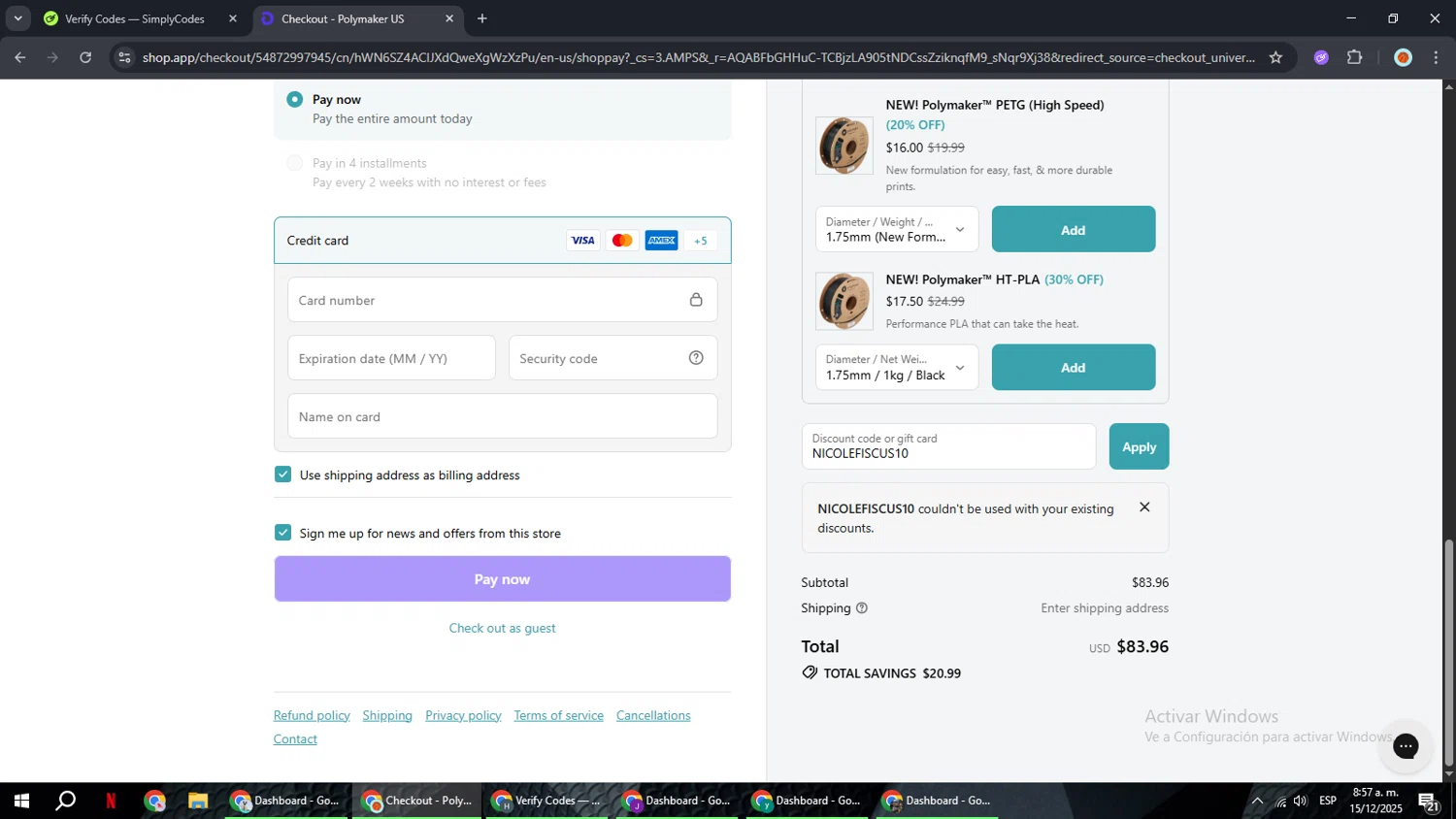Open the Privacy policy link
1456x819 pixels.
click(463, 715)
